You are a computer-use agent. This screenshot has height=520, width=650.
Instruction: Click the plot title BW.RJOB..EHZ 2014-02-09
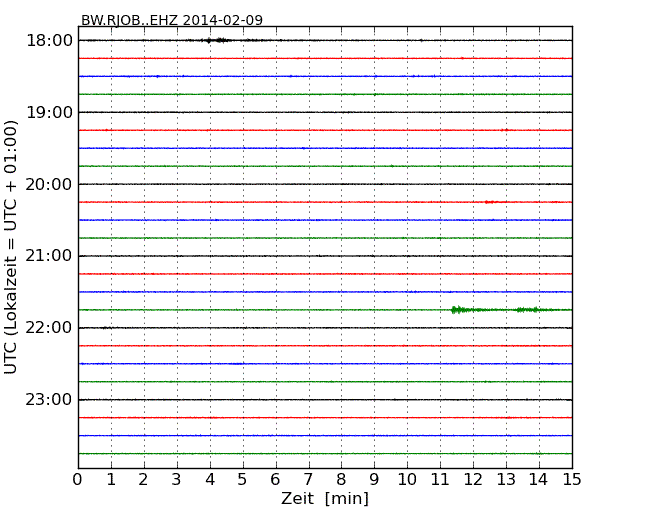172,20
